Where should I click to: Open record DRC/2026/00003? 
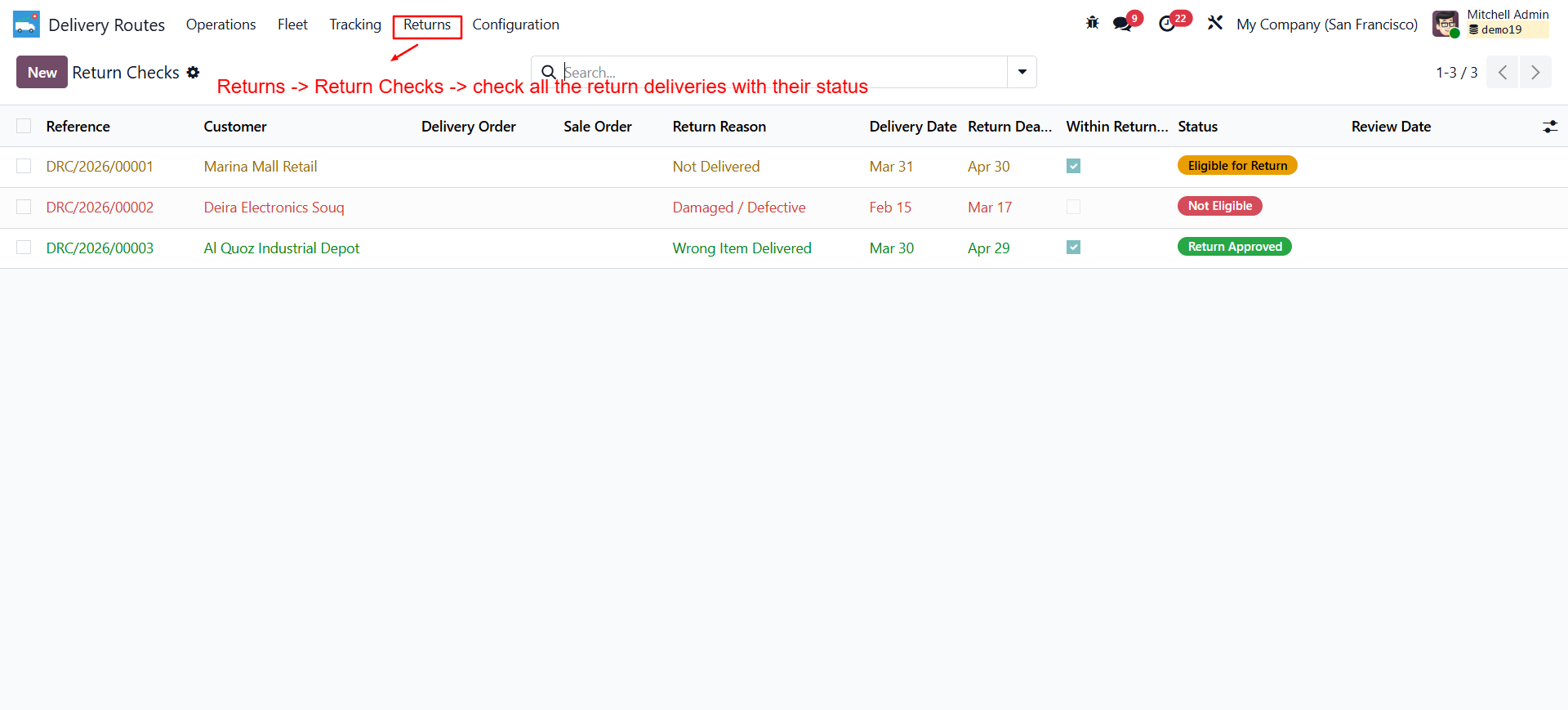pyautogui.click(x=100, y=248)
